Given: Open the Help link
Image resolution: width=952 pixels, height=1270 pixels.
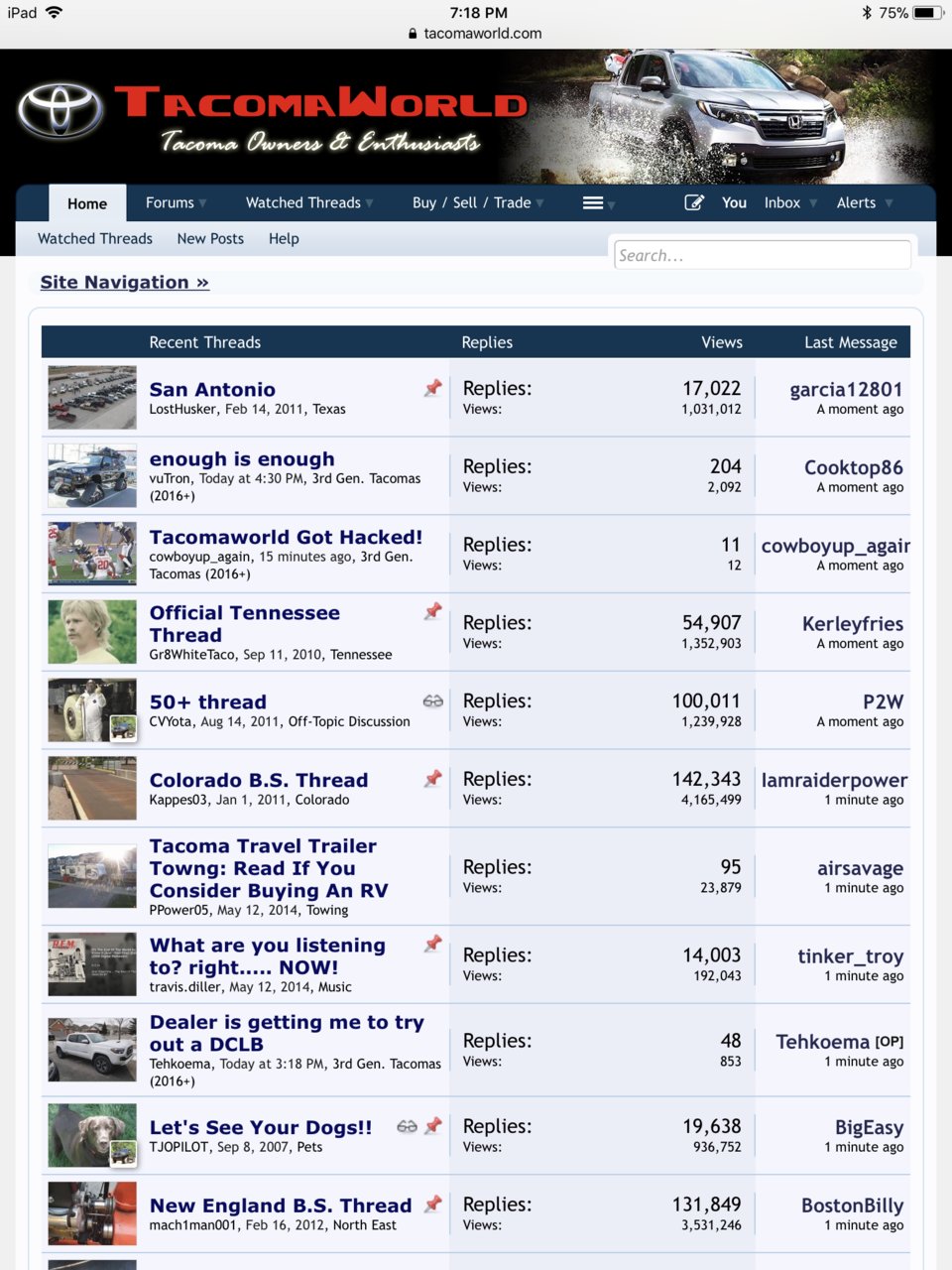Looking at the screenshot, I should [284, 238].
